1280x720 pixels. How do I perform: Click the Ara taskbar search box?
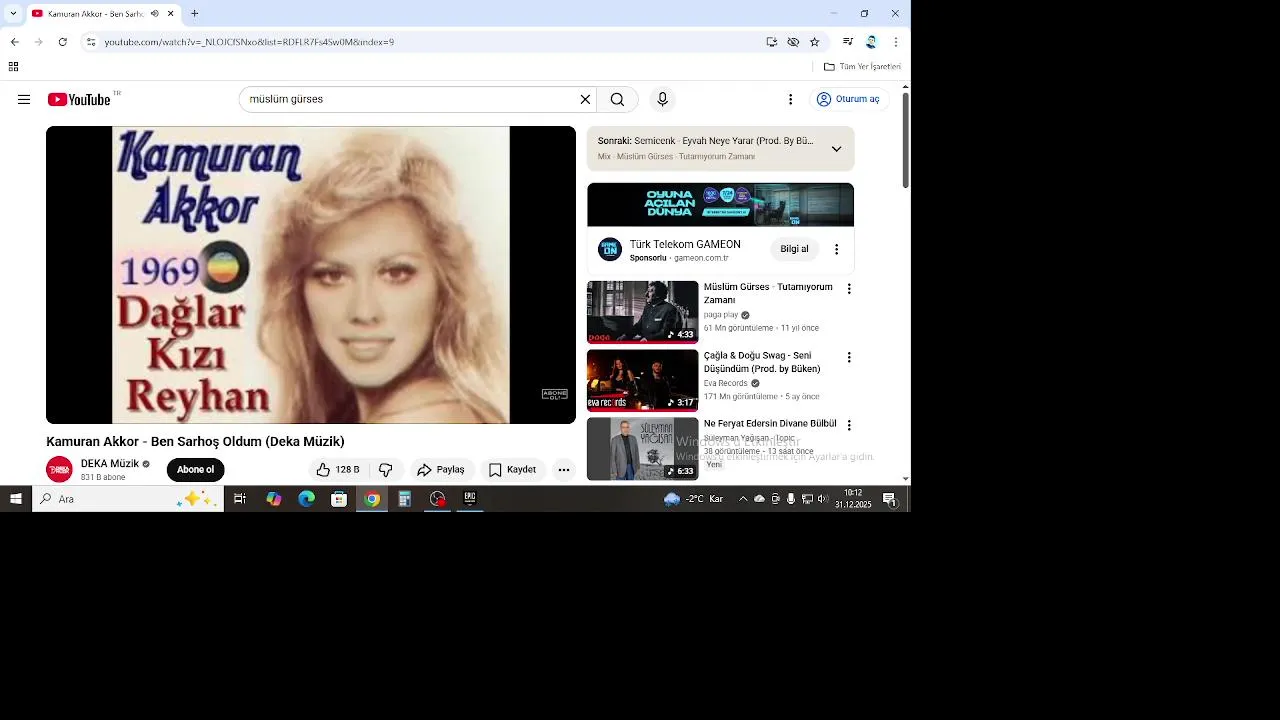click(x=128, y=499)
